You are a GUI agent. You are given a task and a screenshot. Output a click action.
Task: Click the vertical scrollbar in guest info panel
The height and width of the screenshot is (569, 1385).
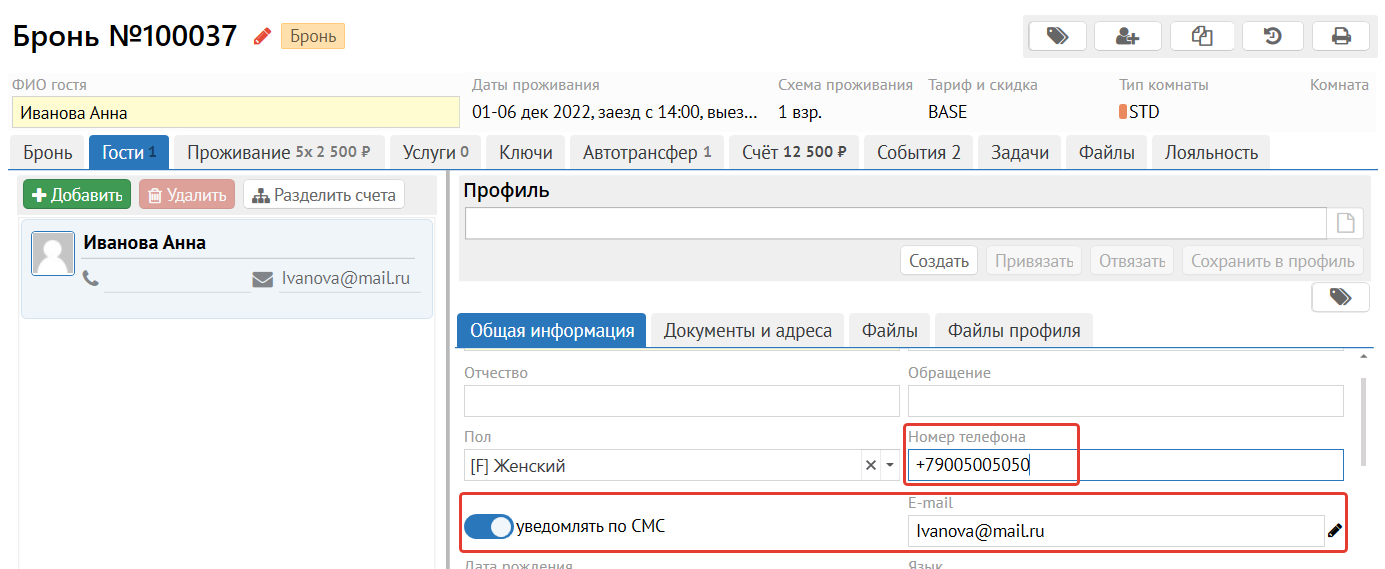point(1363,420)
